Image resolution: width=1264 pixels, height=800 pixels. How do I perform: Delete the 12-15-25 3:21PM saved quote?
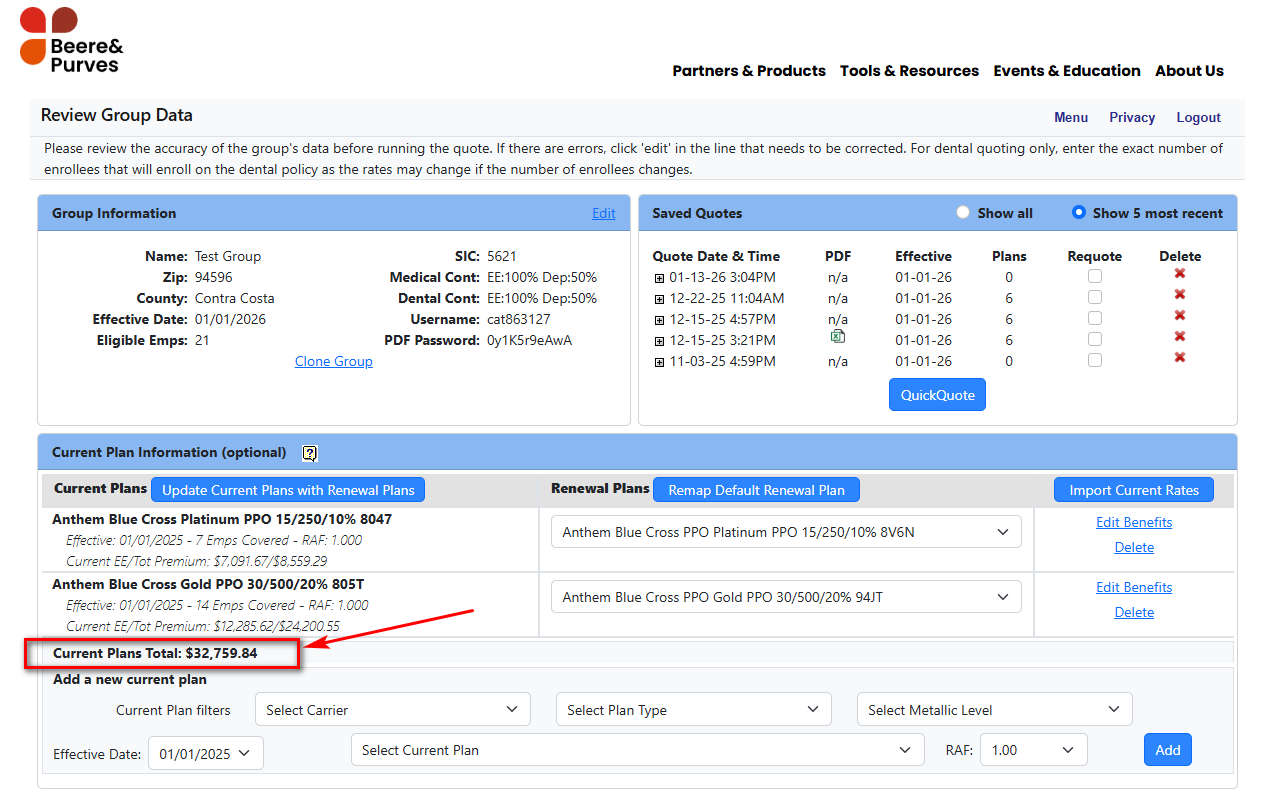pos(1180,337)
